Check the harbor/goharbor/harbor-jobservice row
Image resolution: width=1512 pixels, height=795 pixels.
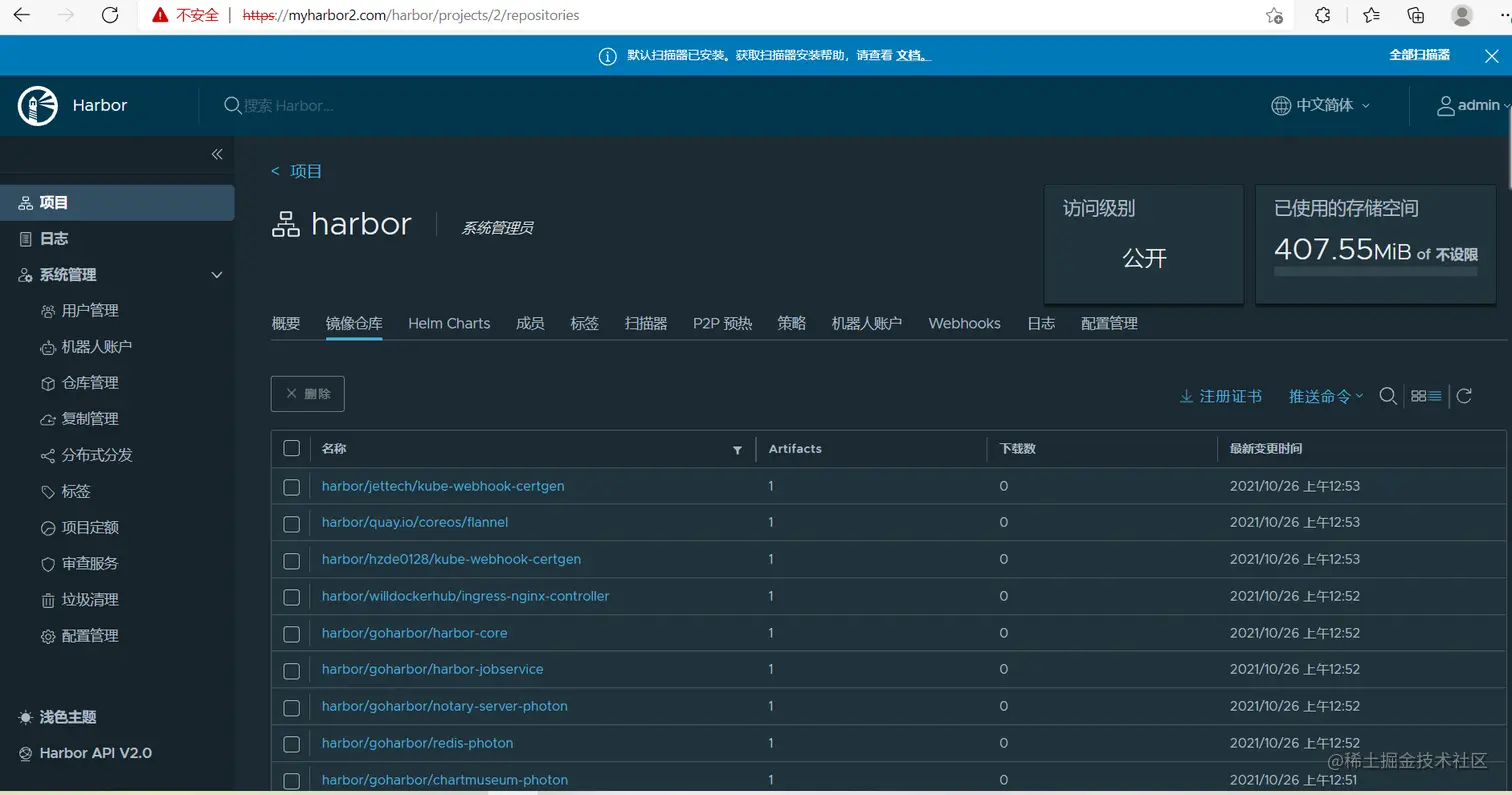[x=291, y=671]
